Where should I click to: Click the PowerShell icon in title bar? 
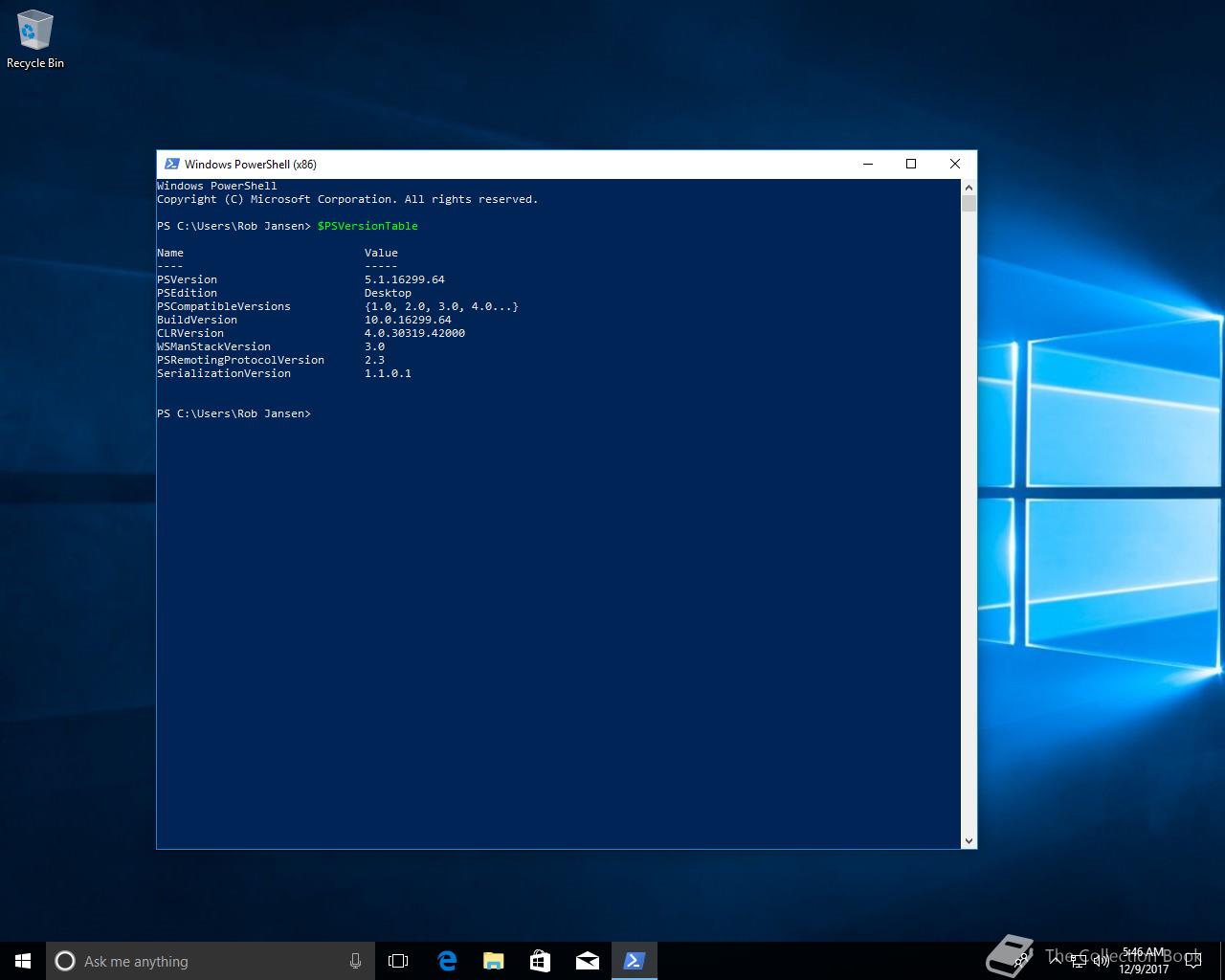[x=171, y=164]
